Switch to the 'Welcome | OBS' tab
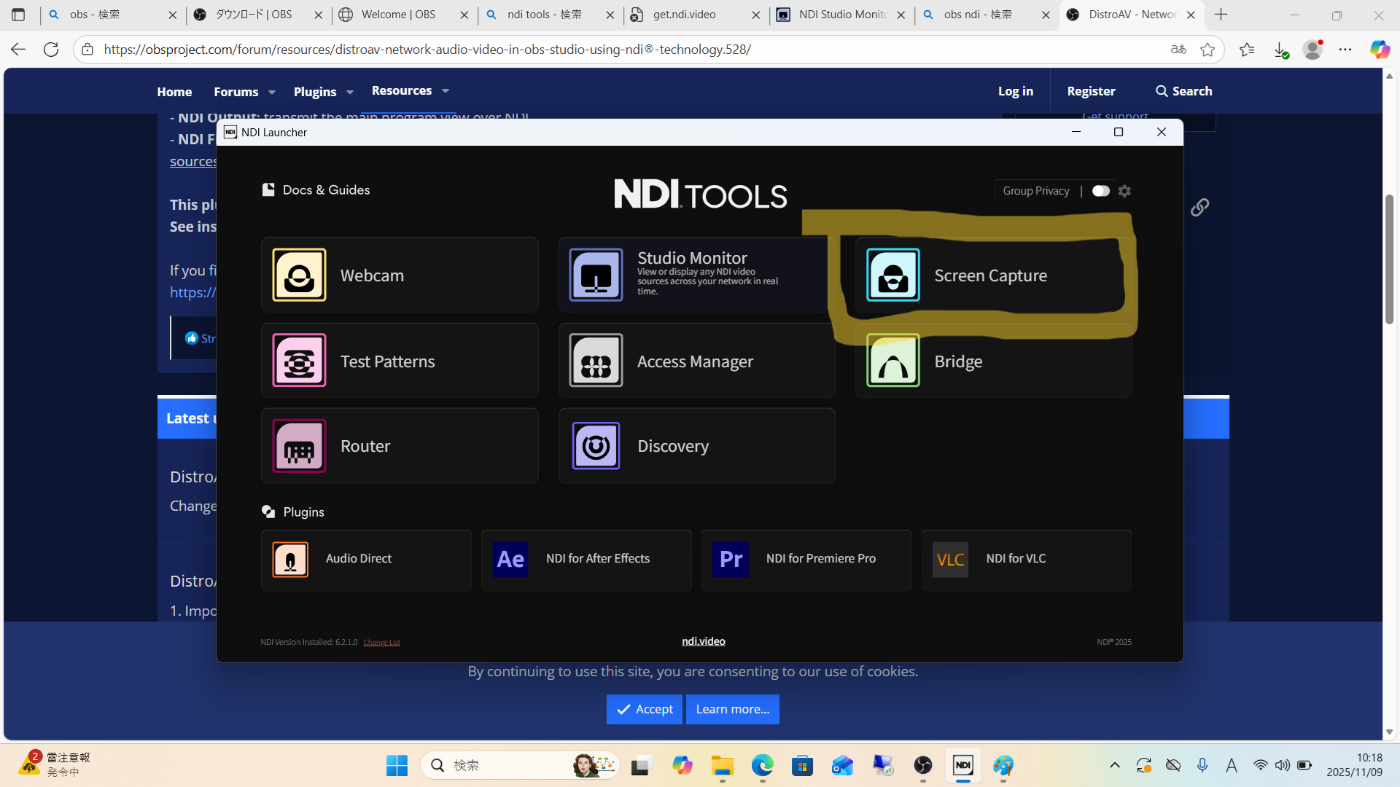This screenshot has height=787, width=1400. [404, 15]
